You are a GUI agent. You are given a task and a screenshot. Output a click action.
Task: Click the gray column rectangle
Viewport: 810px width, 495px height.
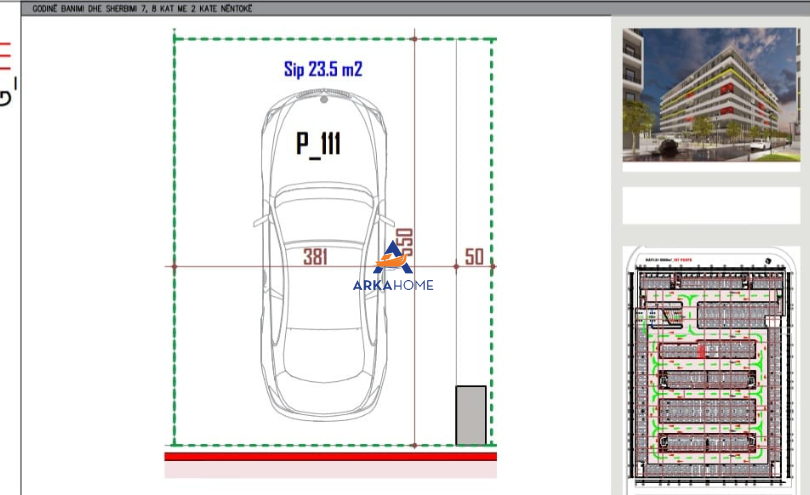pyautogui.click(x=471, y=415)
